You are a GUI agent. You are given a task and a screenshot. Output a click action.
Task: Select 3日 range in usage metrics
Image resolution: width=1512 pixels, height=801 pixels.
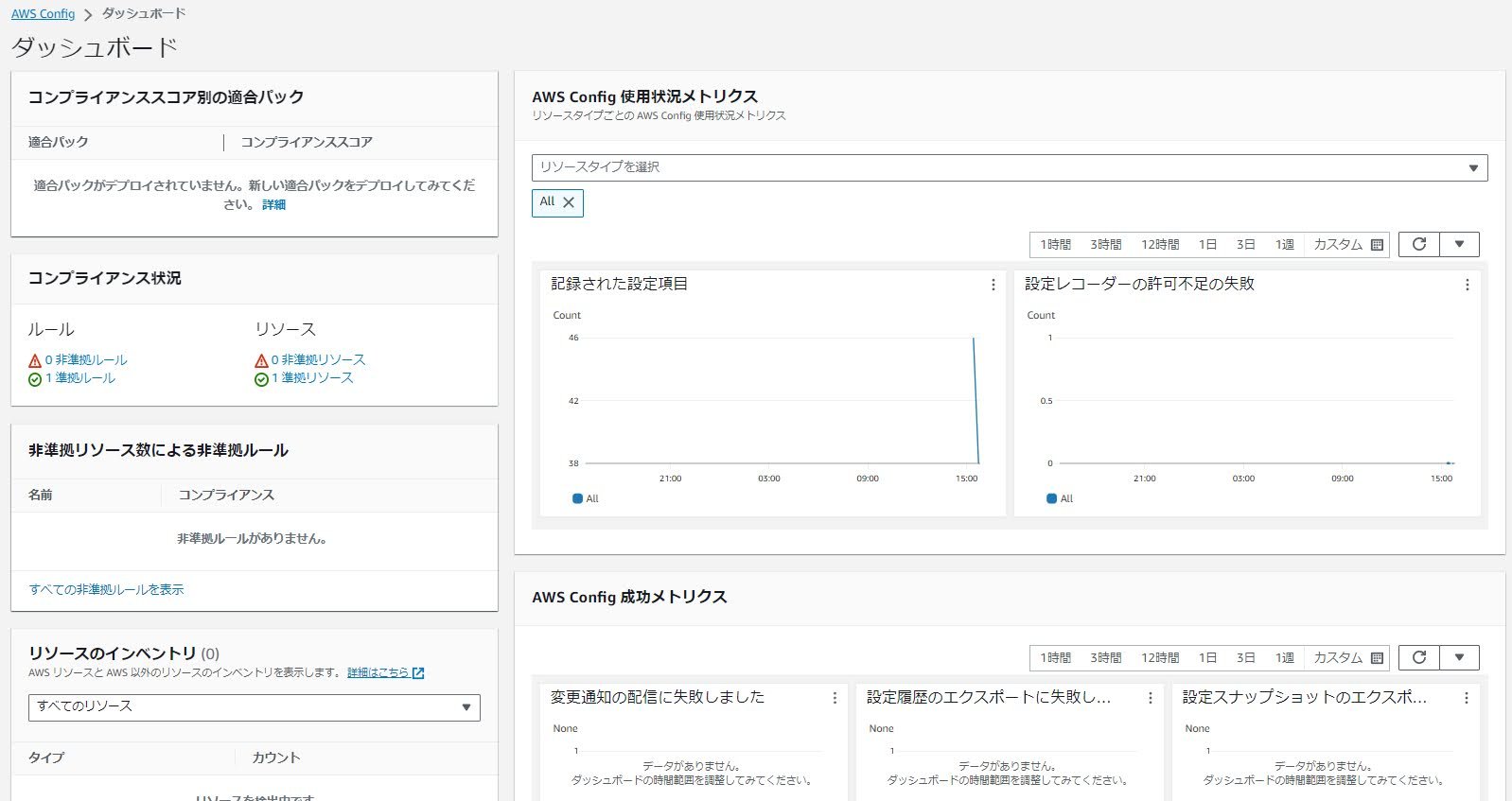[1245, 245]
